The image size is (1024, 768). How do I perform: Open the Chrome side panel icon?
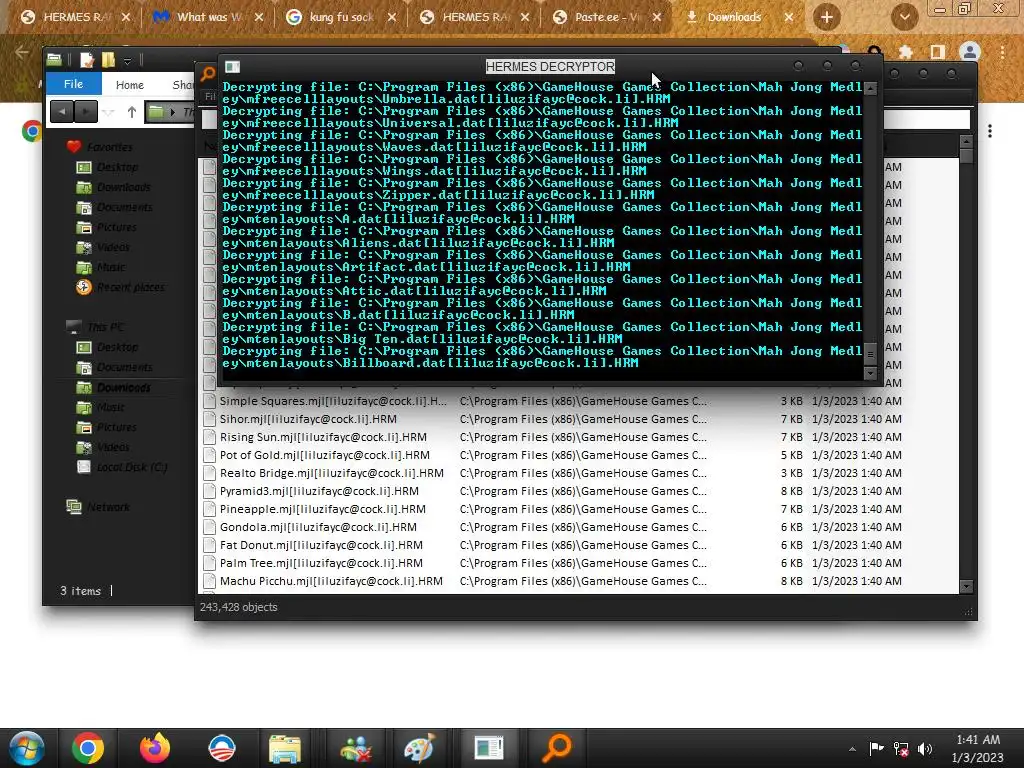pos(938,52)
